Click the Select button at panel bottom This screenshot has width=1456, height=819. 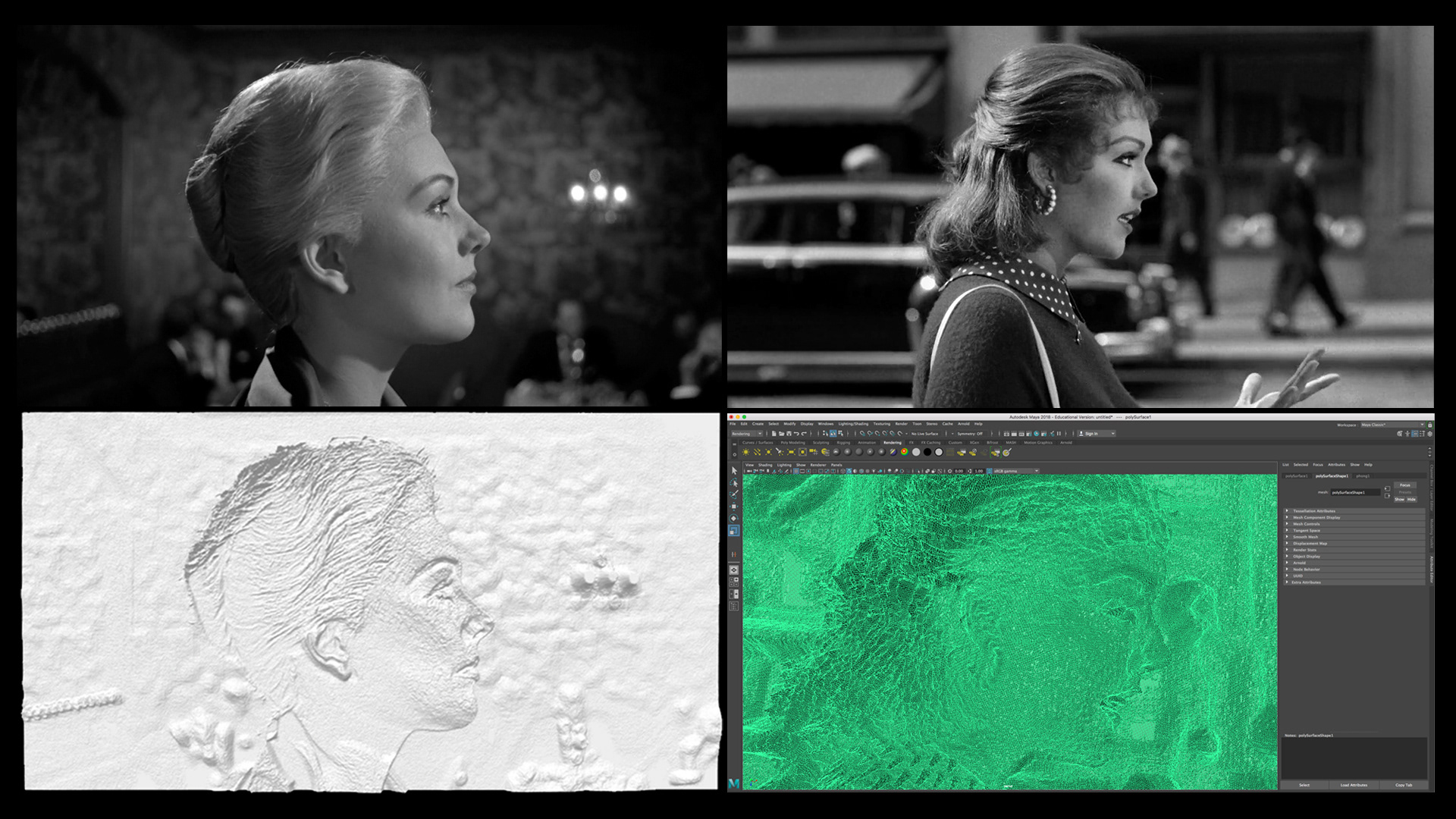coord(1304,785)
